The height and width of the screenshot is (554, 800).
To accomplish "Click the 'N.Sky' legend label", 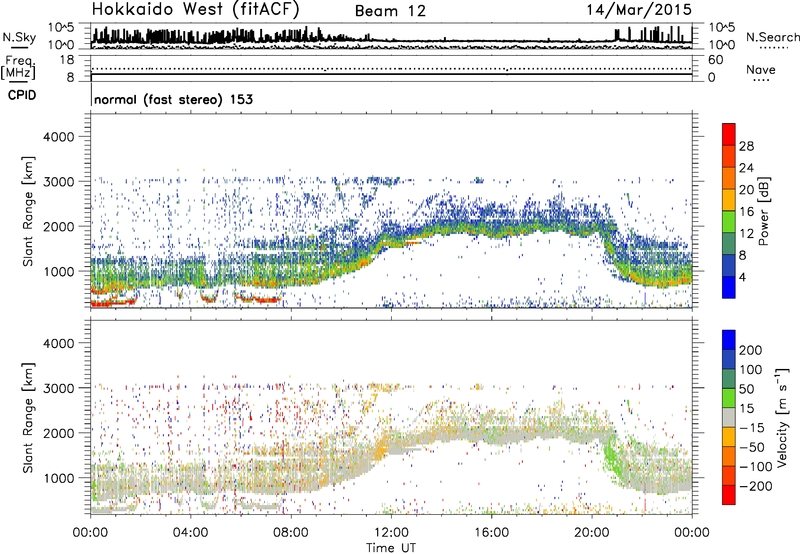I will coord(19,37).
